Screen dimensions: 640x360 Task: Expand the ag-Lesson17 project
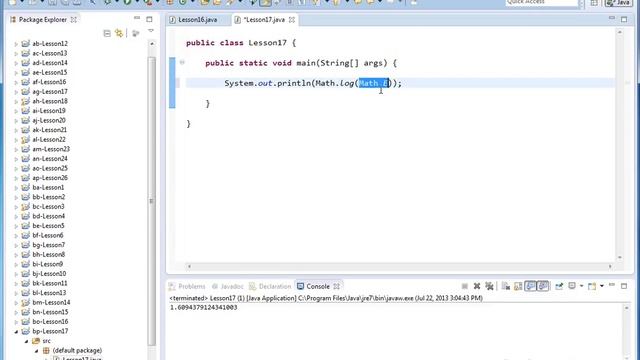pos(16,92)
